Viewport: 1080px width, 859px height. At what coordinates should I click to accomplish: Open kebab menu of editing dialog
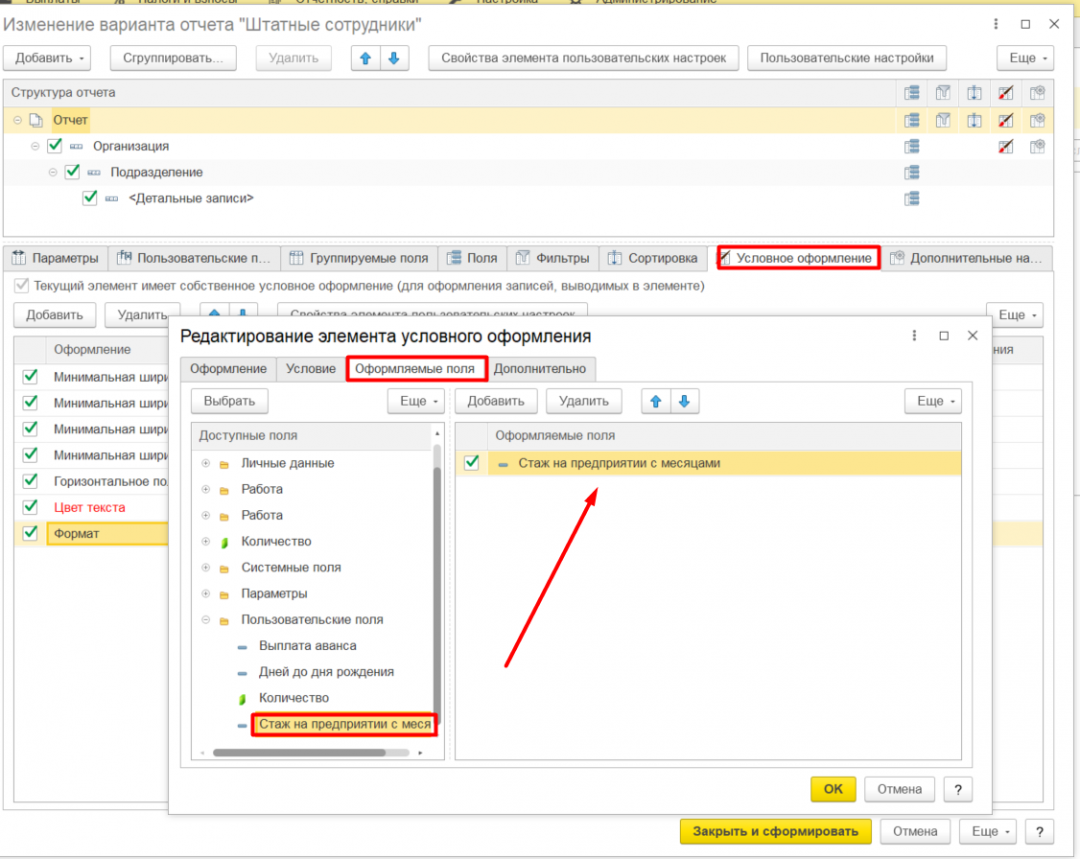point(914,335)
